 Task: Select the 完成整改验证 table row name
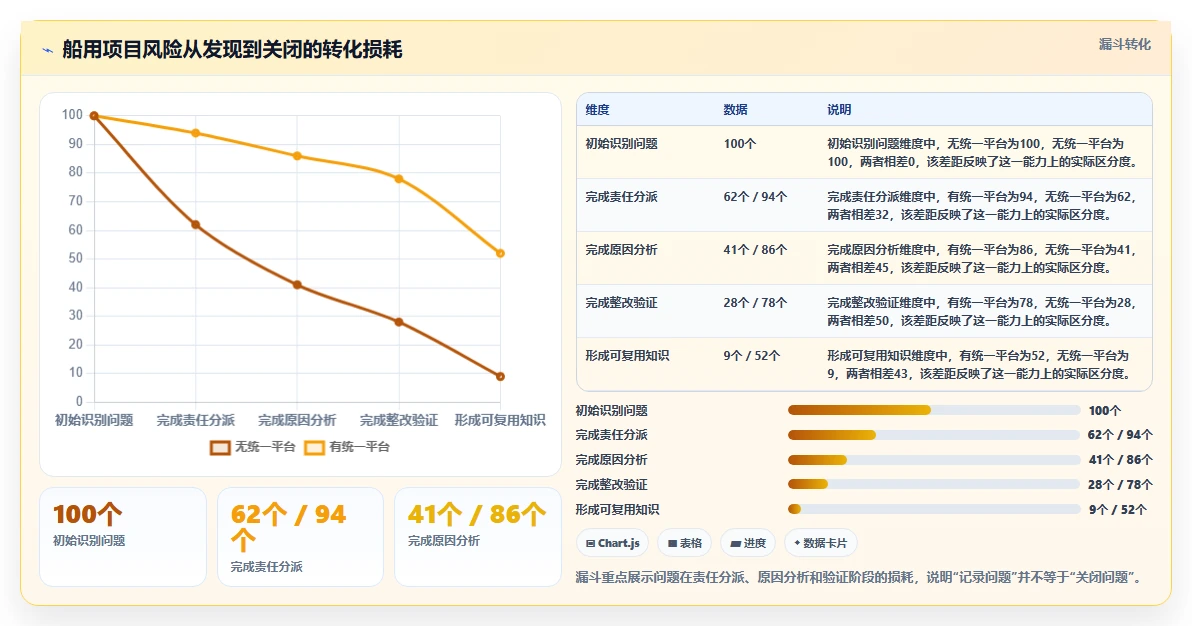(x=621, y=302)
